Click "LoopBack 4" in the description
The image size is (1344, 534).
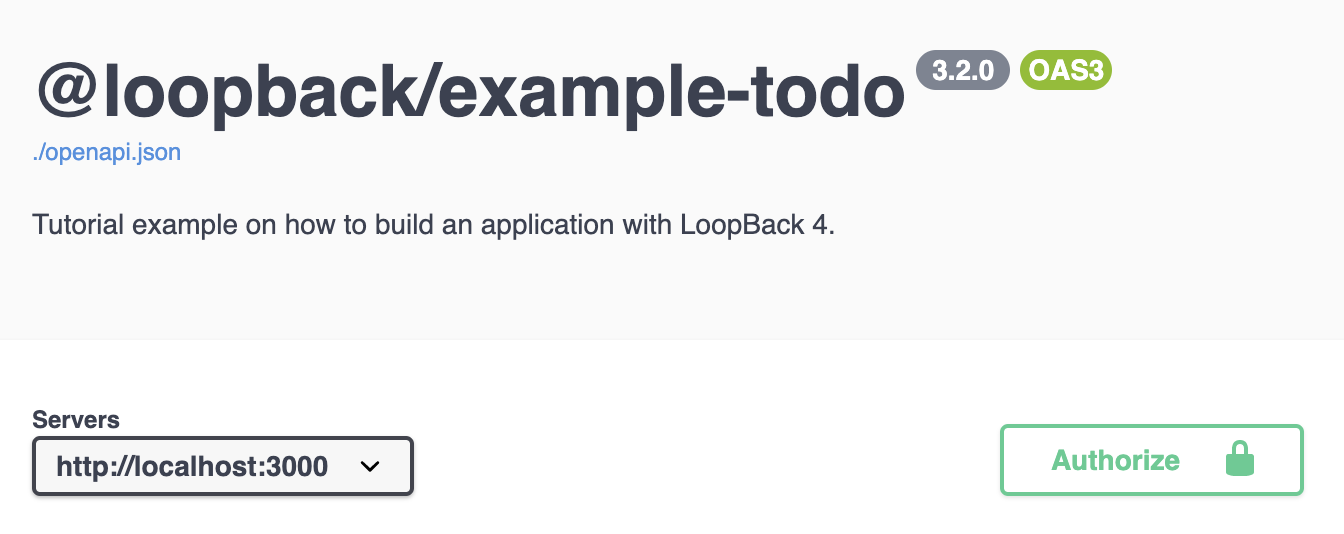756,223
